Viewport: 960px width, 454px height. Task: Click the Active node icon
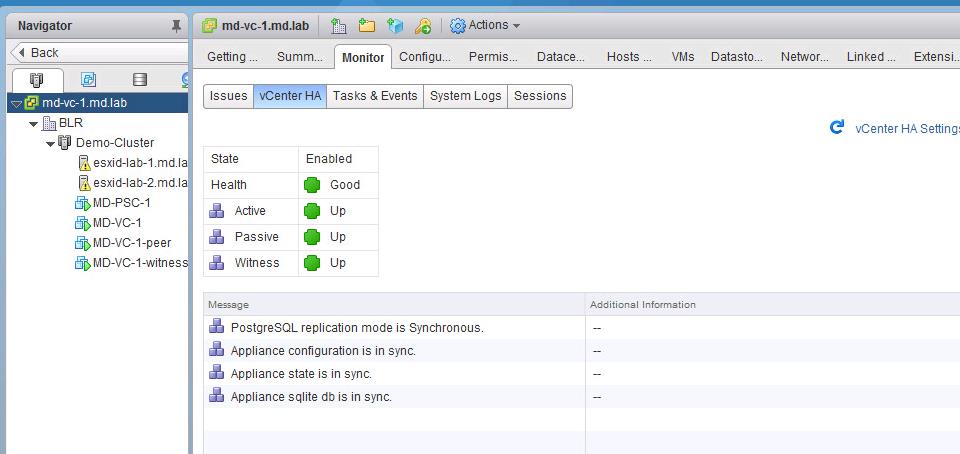[x=217, y=211]
